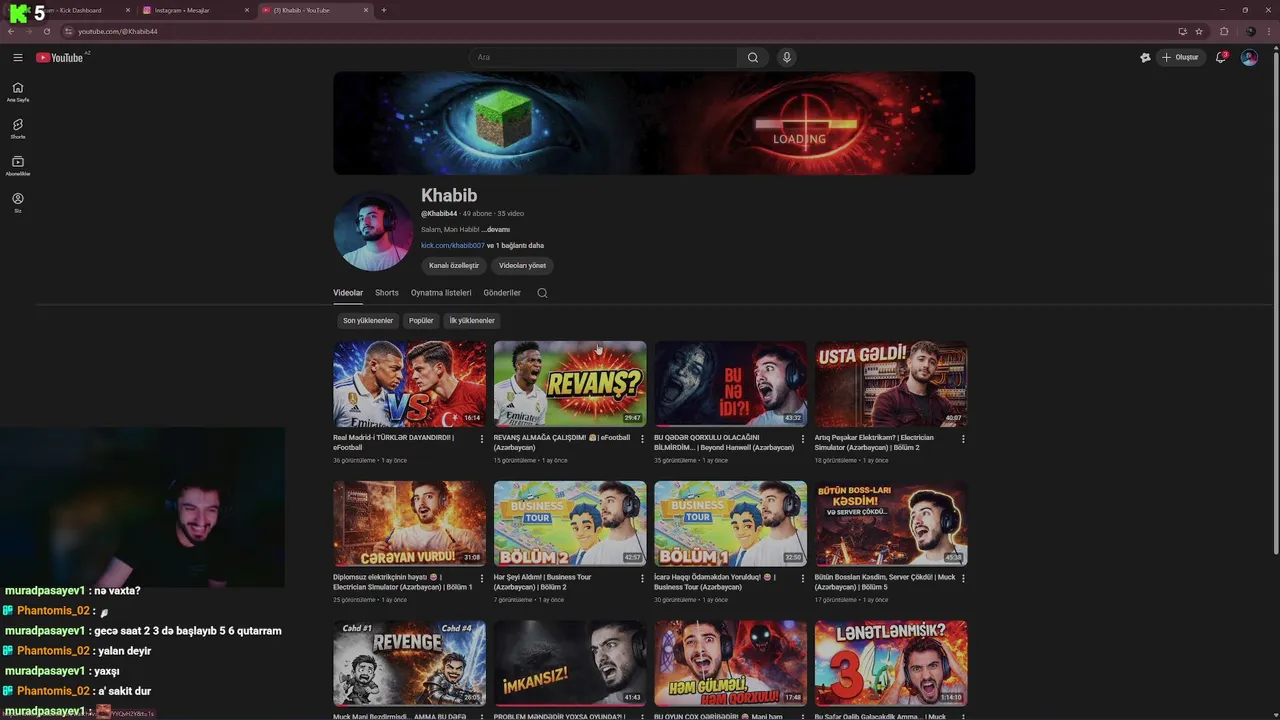Filter videos by Popüler chip

pos(421,321)
